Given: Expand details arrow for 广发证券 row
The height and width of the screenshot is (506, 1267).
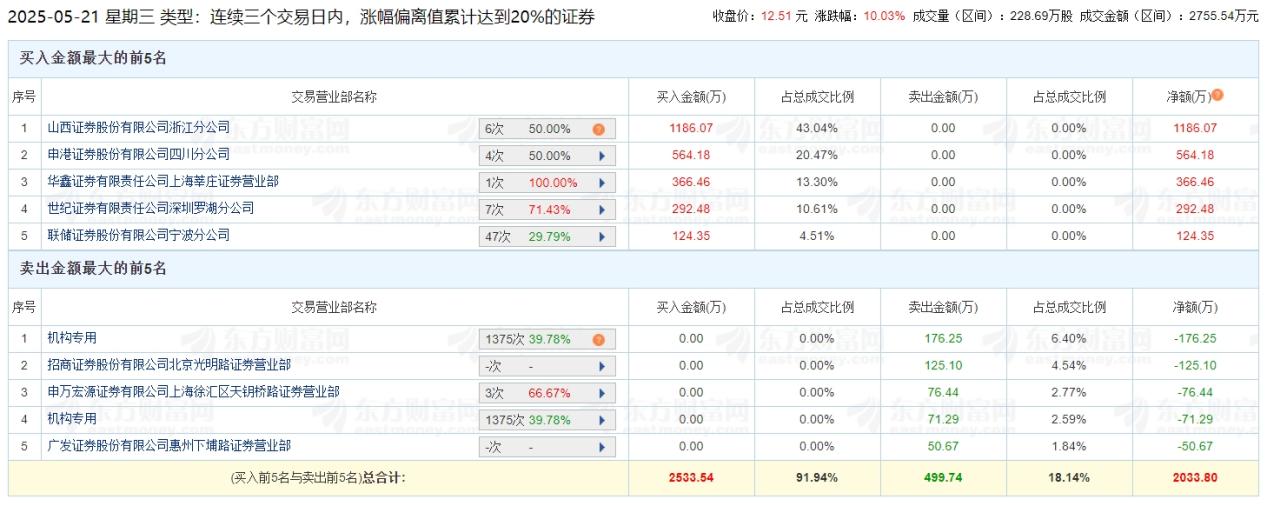Looking at the screenshot, I should 601,447.
